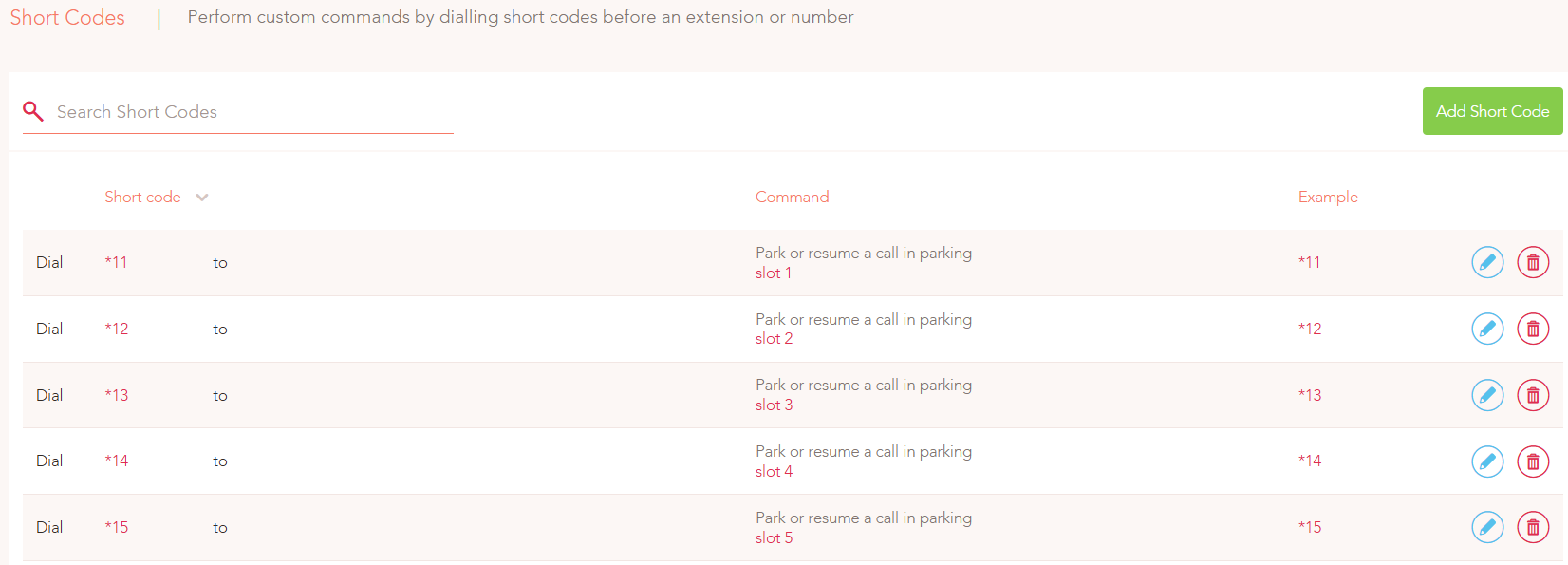The height and width of the screenshot is (565, 1568).
Task: Edit the *14 short code row
Action: (x=1487, y=461)
